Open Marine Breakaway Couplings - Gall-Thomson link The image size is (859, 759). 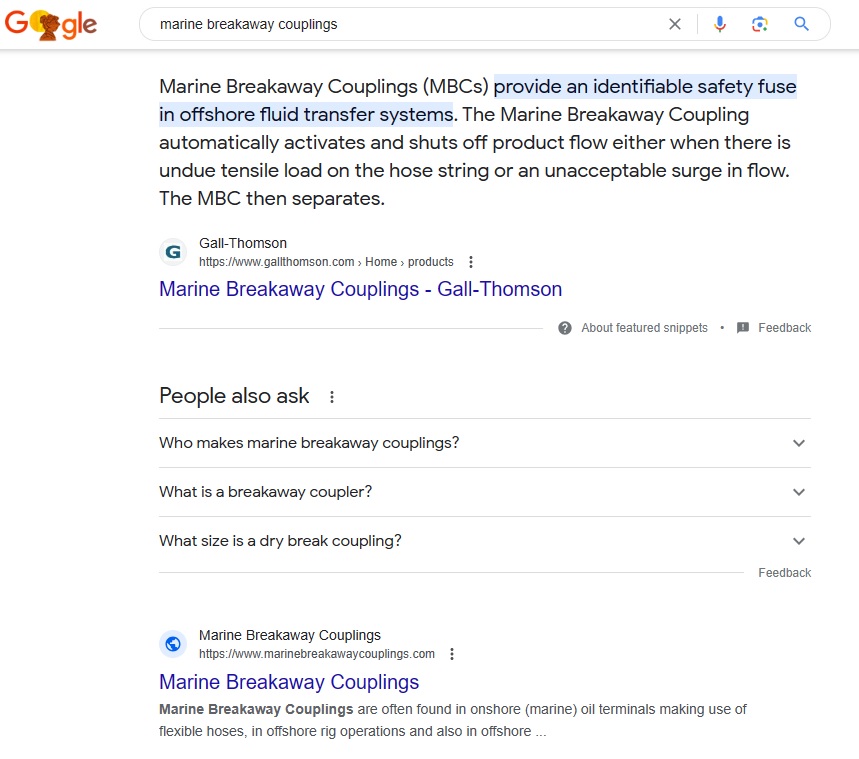click(x=360, y=289)
